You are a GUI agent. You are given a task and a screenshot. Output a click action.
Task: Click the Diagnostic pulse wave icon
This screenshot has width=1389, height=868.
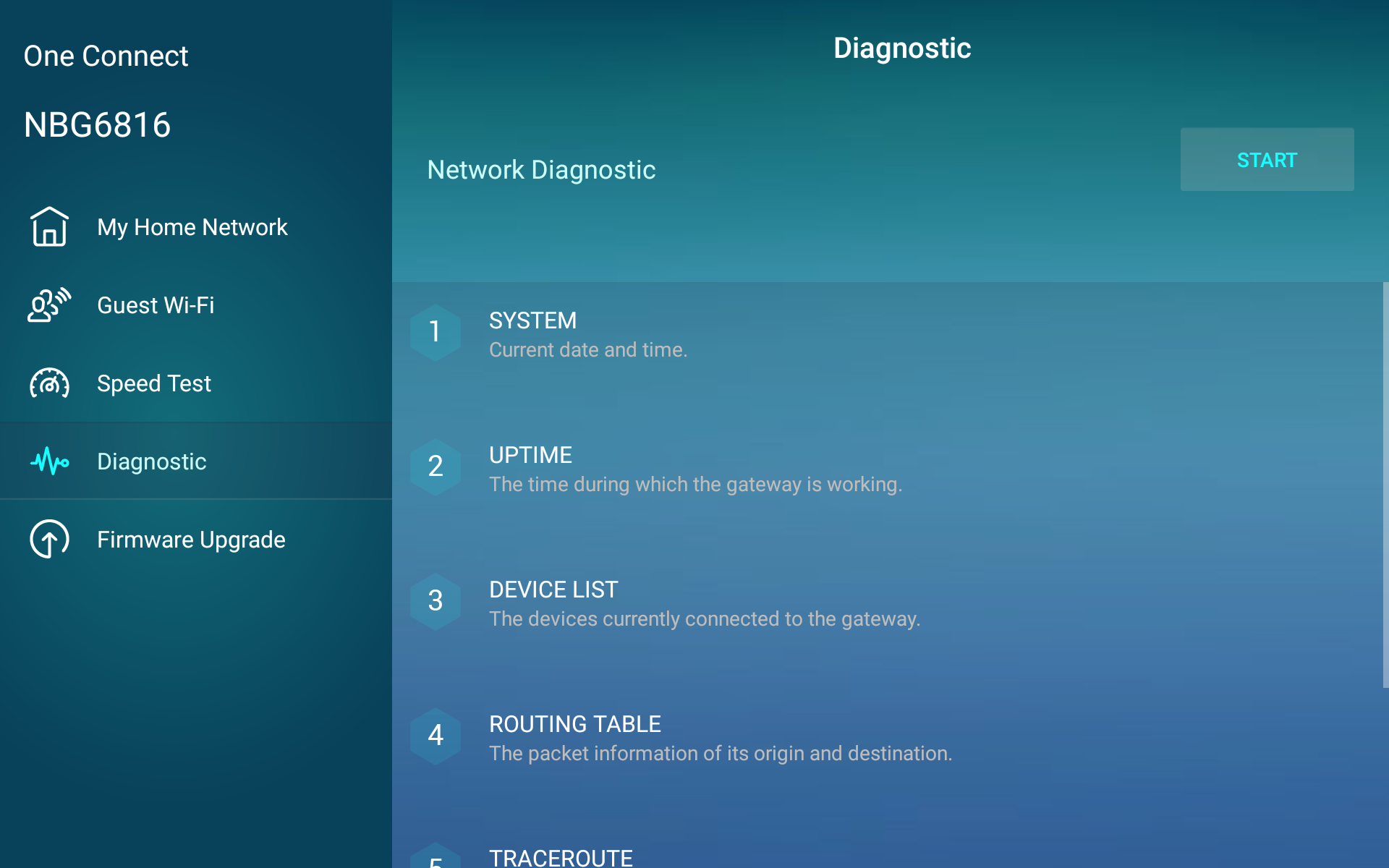pos(49,461)
